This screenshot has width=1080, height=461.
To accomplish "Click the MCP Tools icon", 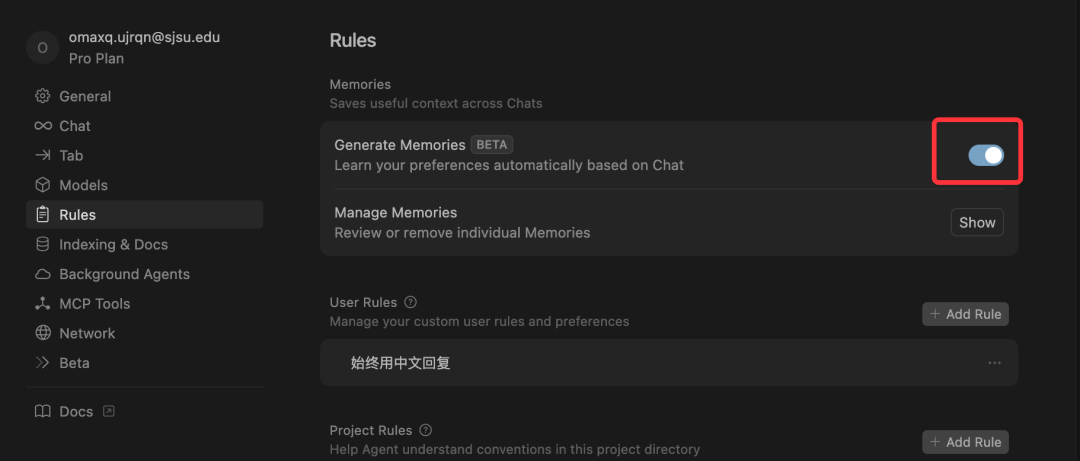I will coord(43,303).
